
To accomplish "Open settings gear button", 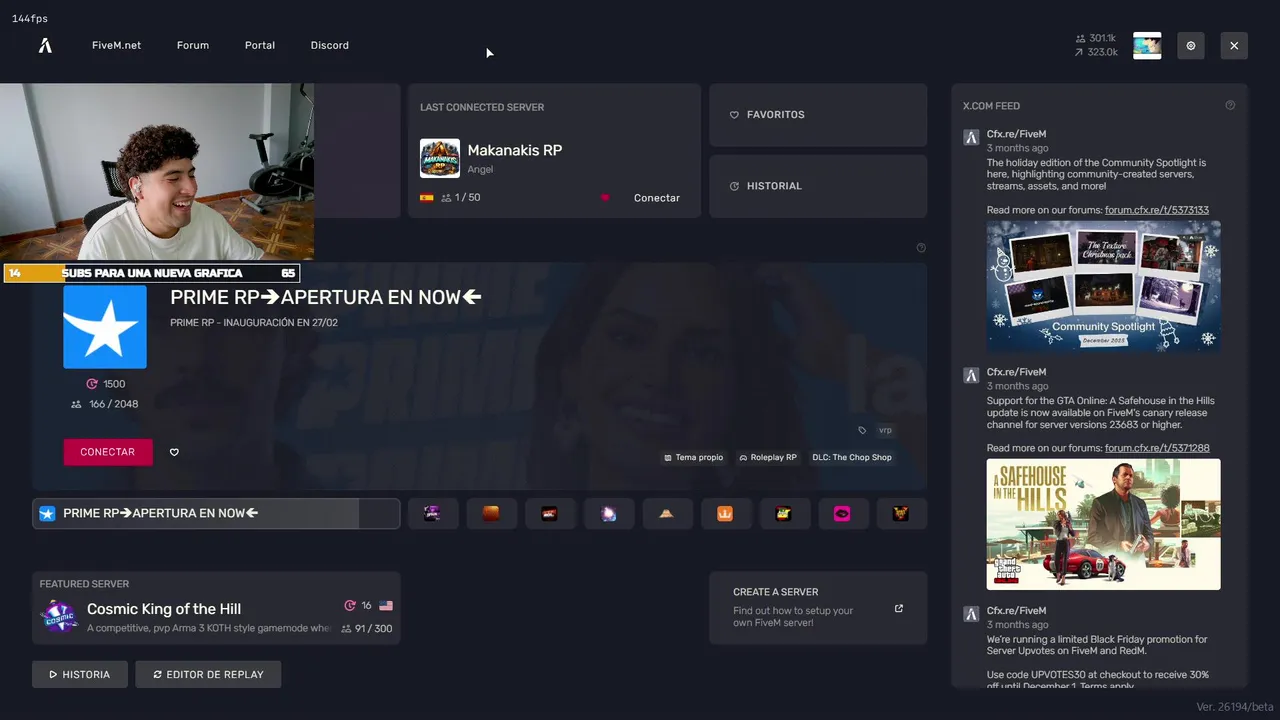I will [x=1191, y=45].
